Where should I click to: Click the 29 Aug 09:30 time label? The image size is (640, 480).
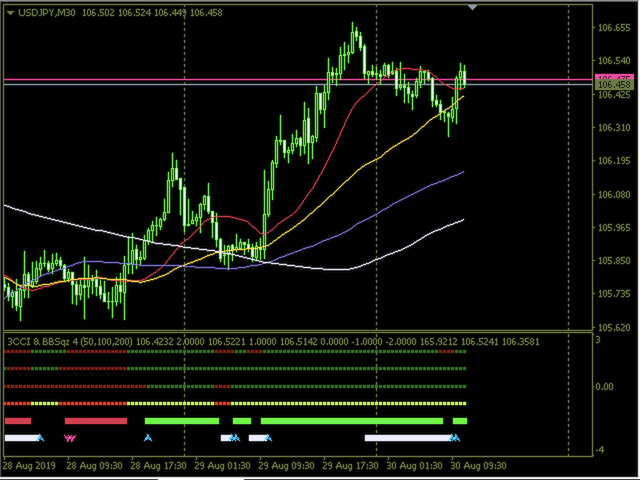coord(287,466)
